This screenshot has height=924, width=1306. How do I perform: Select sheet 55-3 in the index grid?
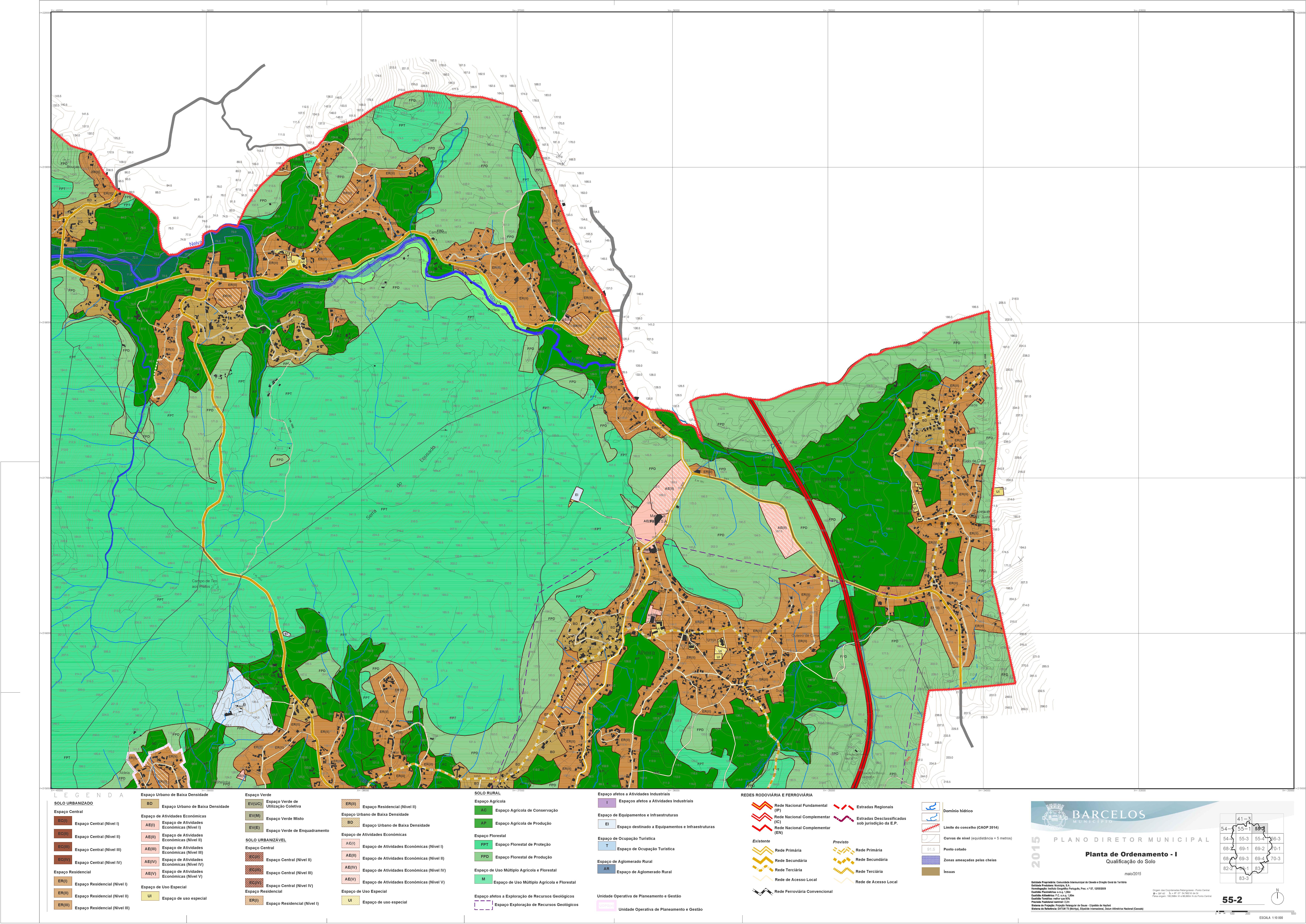coord(1244,839)
